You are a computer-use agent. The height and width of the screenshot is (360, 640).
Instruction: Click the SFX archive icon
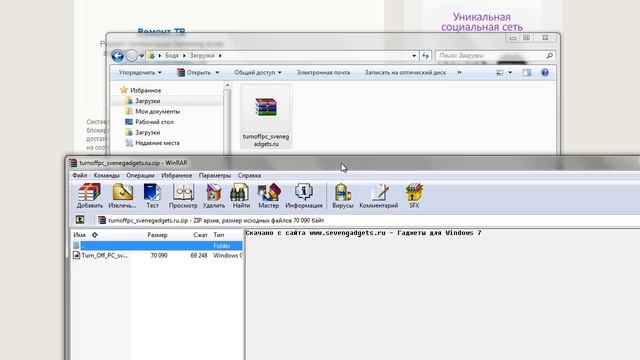(414, 196)
